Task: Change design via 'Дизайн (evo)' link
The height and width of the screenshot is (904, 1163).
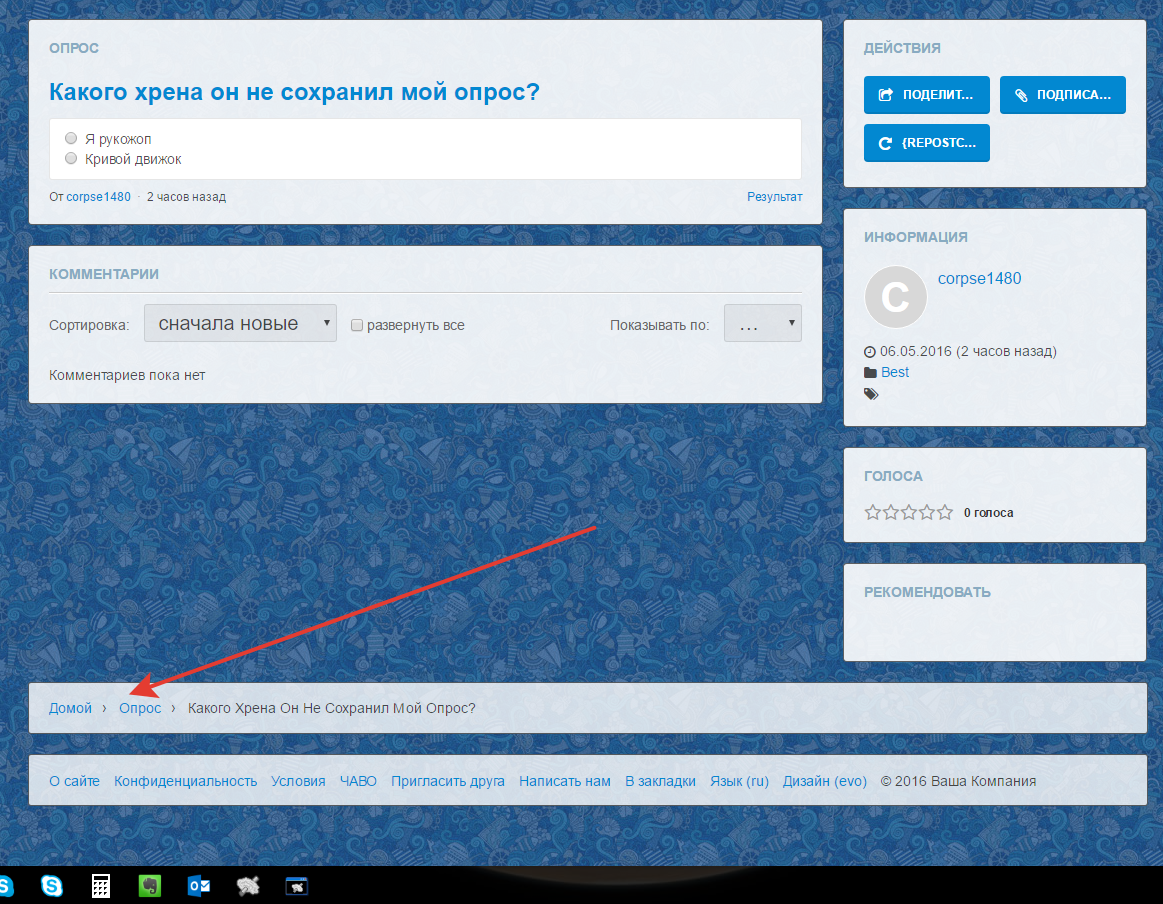Action: coord(825,781)
